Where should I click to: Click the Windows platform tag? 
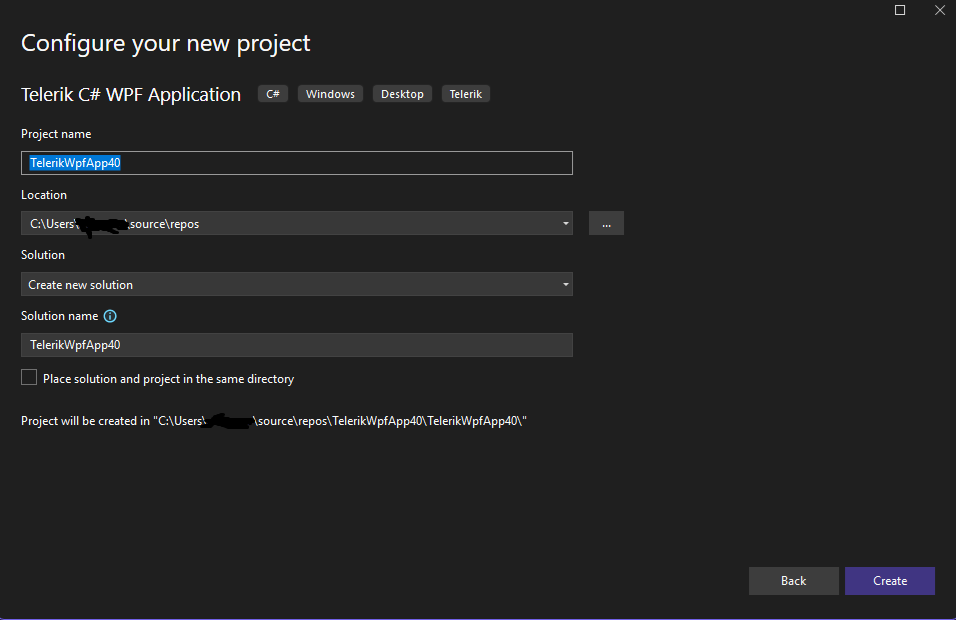tap(330, 94)
